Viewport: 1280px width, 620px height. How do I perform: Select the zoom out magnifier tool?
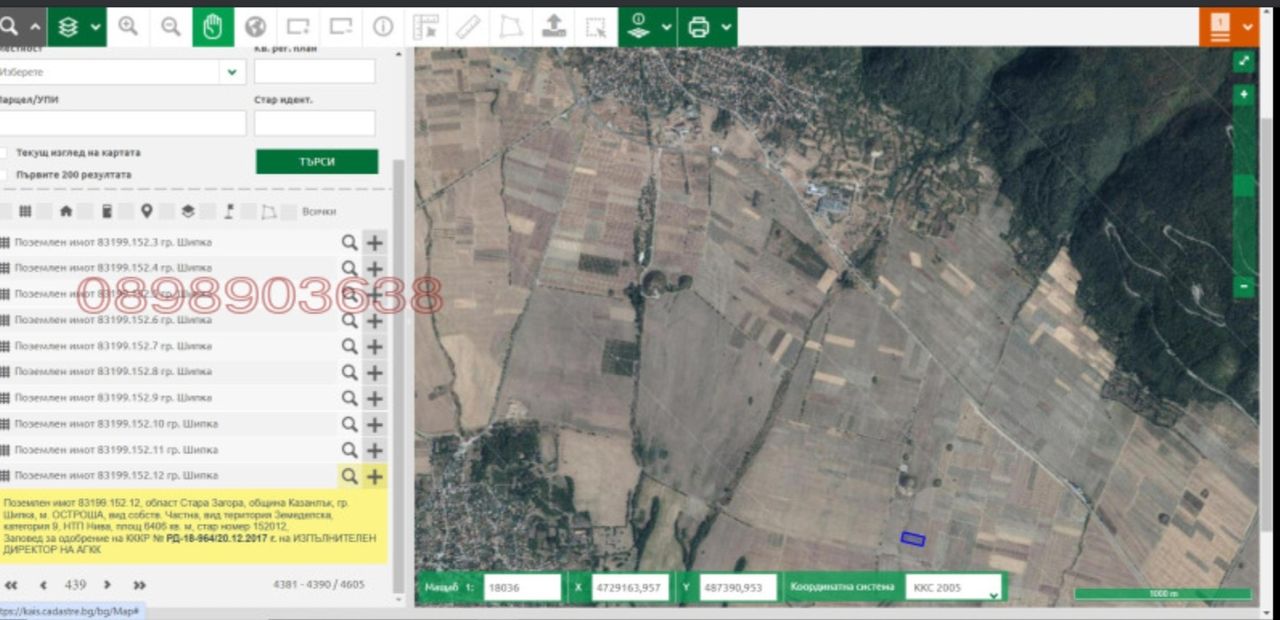171,27
